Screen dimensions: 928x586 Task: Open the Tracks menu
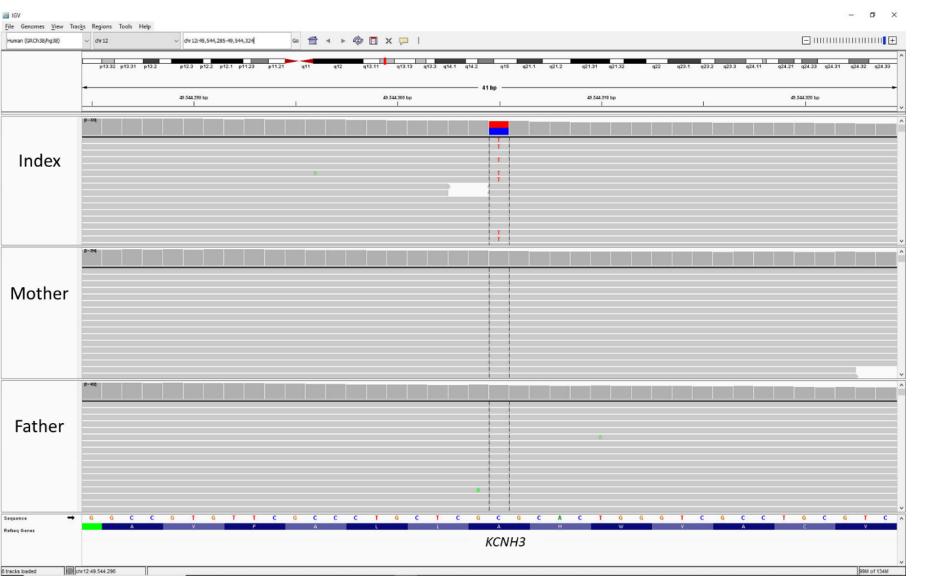[x=78, y=27]
